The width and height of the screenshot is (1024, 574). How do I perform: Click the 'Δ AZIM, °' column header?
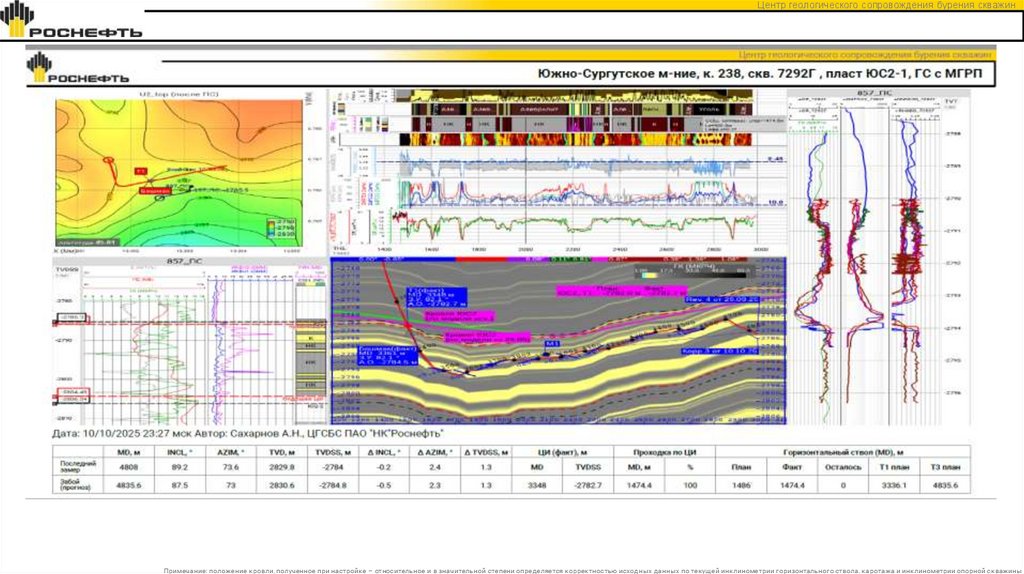click(434, 452)
